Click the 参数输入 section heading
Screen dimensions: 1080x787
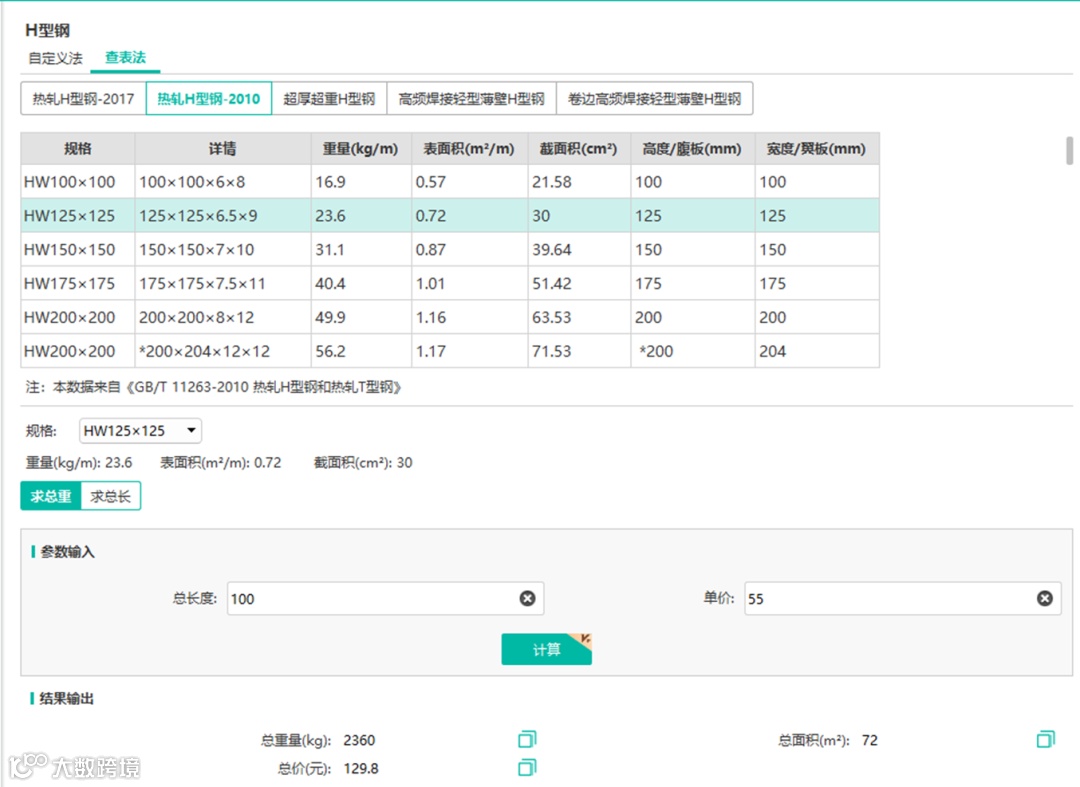pyautogui.click(x=68, y=552)
